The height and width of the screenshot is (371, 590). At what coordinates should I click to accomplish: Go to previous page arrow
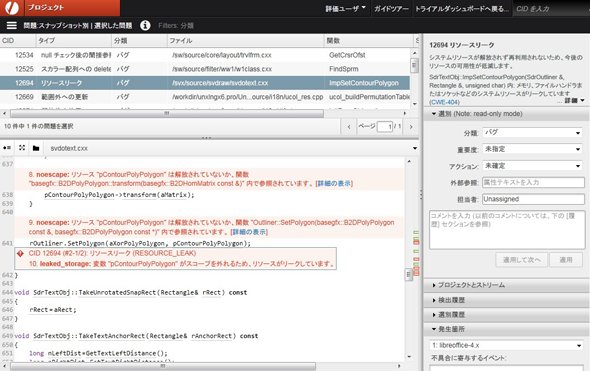[x=349, y=127]
